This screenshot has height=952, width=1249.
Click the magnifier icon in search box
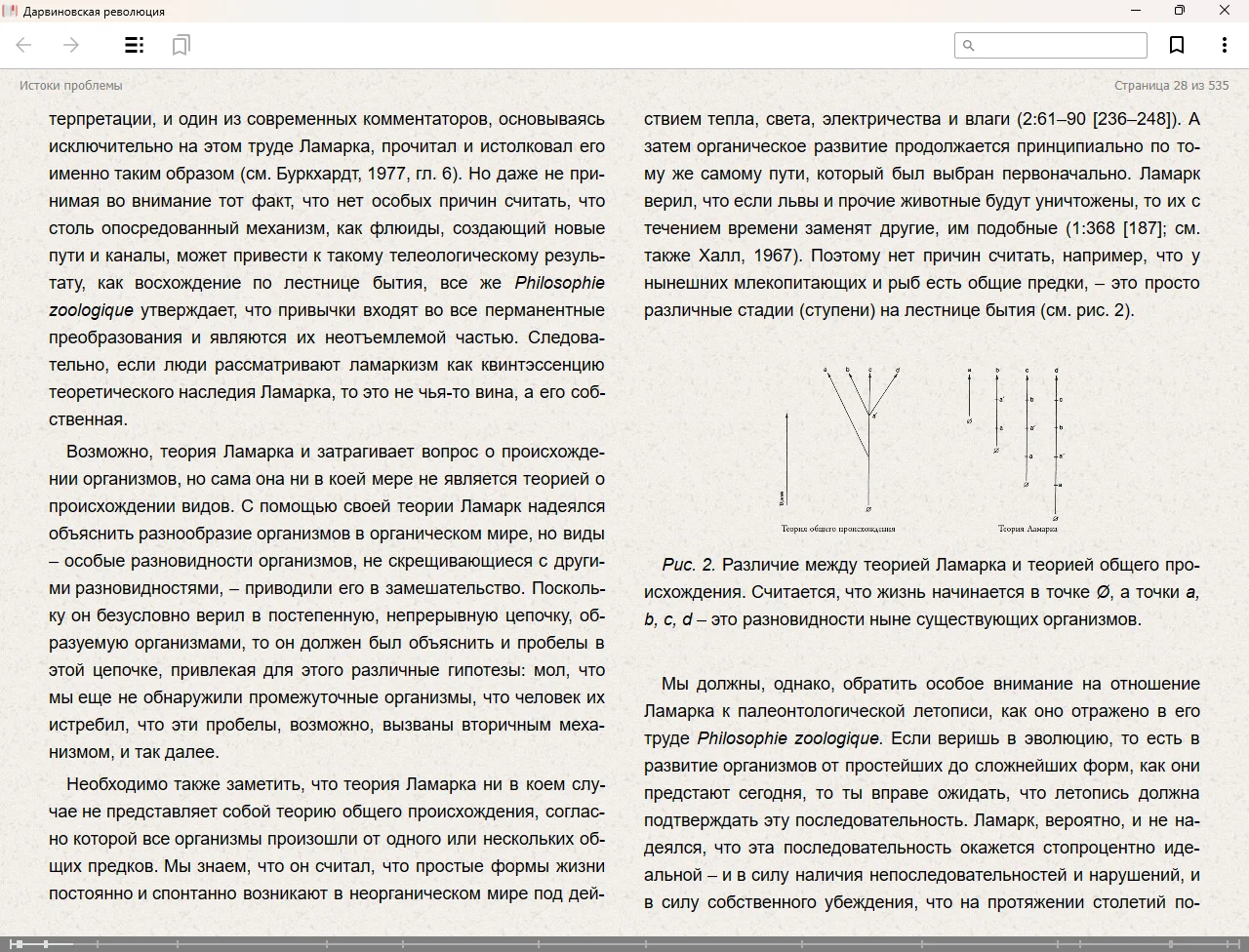click(968, 45)
